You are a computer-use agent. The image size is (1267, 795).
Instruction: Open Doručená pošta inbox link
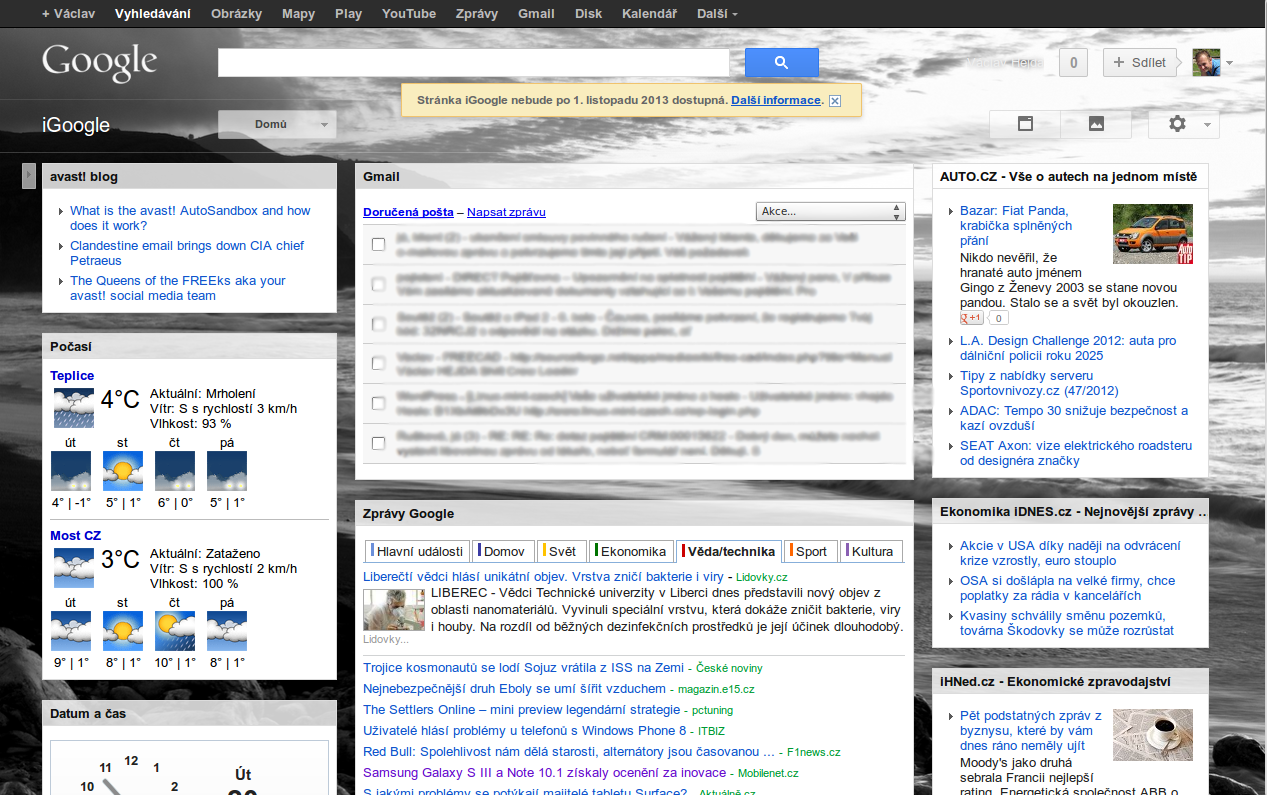tap(408, 212)
